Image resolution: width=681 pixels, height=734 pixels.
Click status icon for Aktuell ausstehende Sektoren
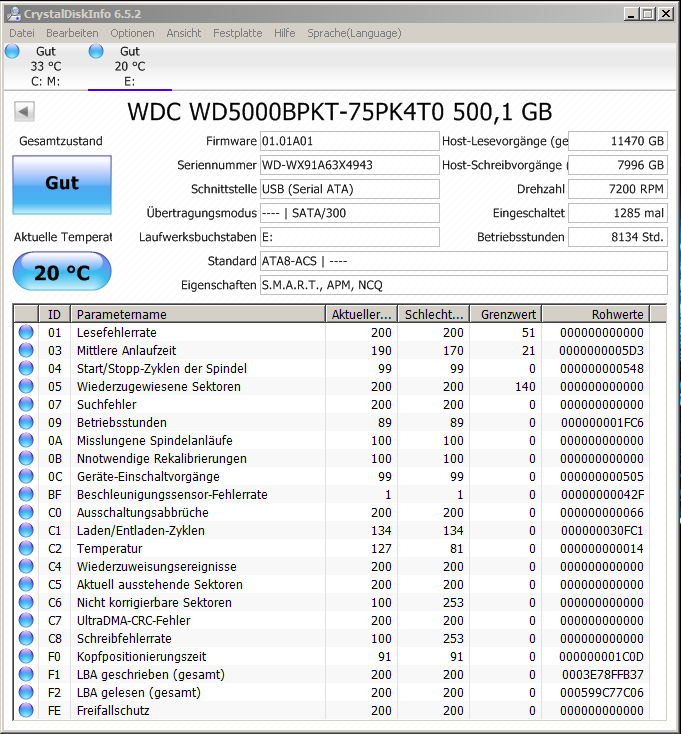click(26, 584)
